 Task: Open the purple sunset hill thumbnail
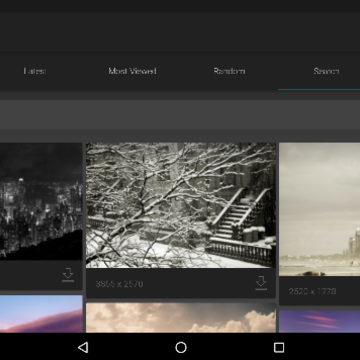pyautogui.click(x=41, y=314)
